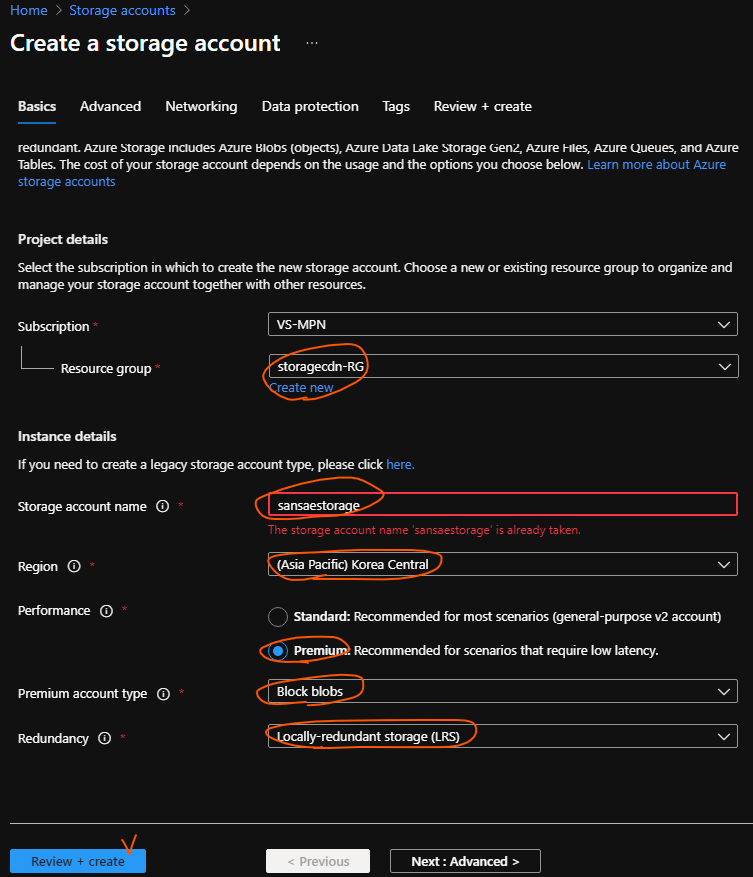Switch to the Advanced tab

click(110, 107)
